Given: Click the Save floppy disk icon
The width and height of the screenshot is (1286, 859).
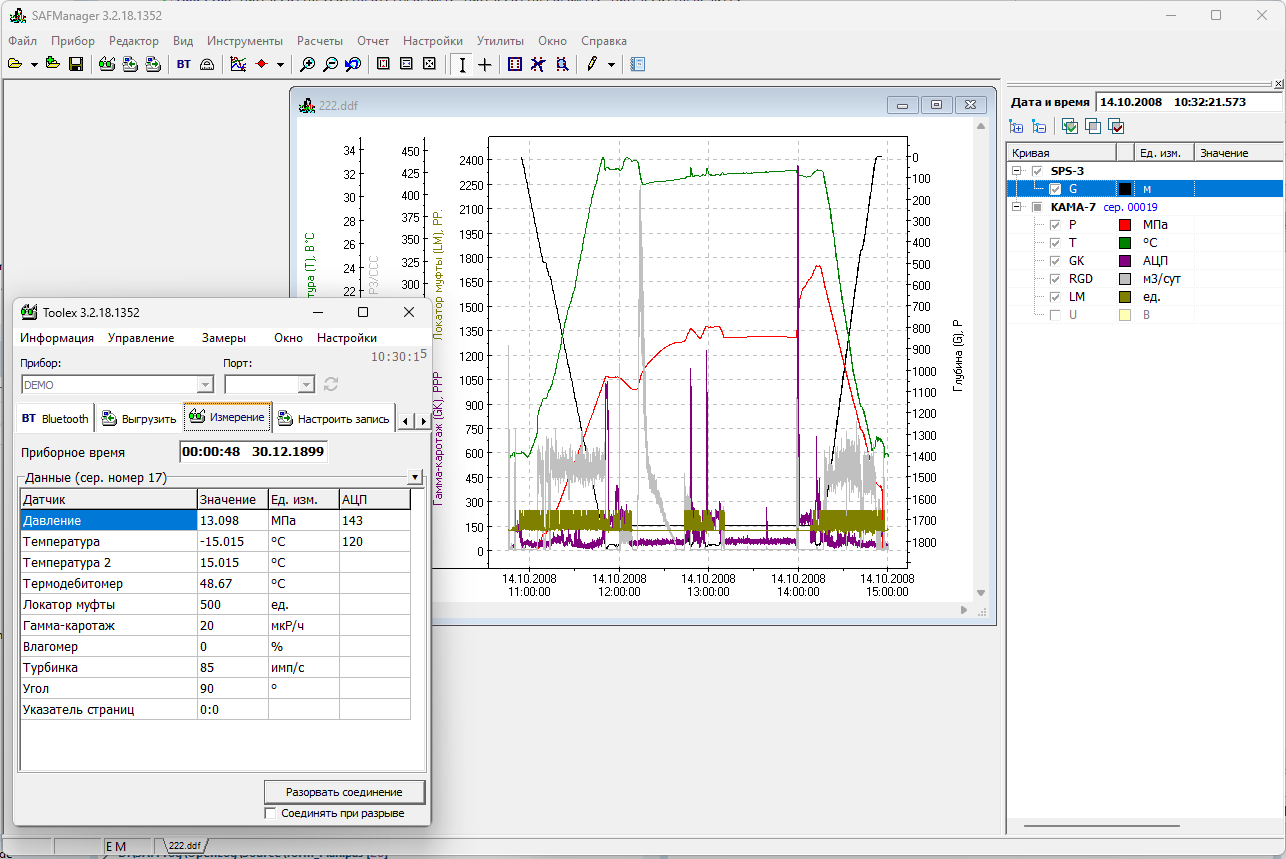Looking at the screenshot, I should pyautogui.click(x=75, y=64).
